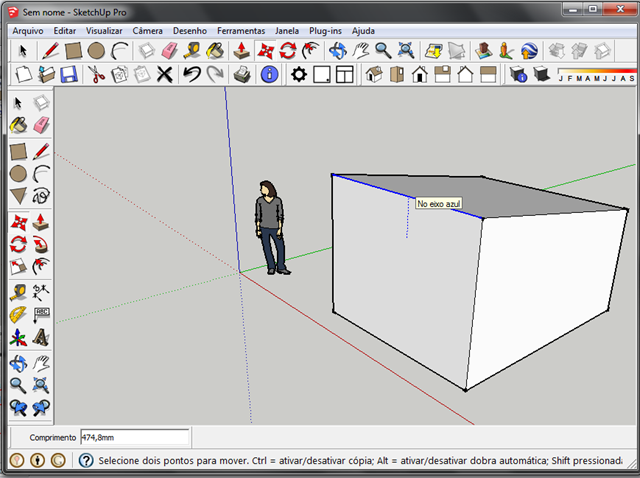This screenshot has height=478, width=640.
Task: Select the Rectangle tool in the side palette
Action: tap(18, 151)
